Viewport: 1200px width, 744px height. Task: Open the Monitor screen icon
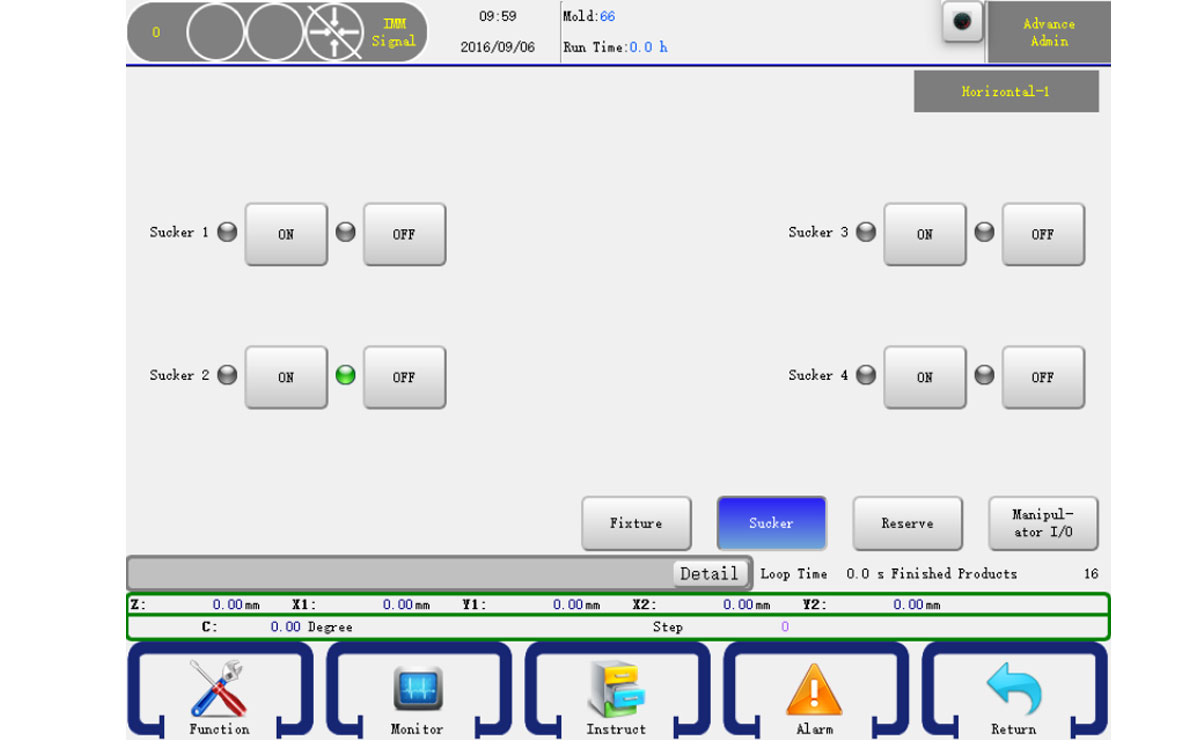click(417, 689)
